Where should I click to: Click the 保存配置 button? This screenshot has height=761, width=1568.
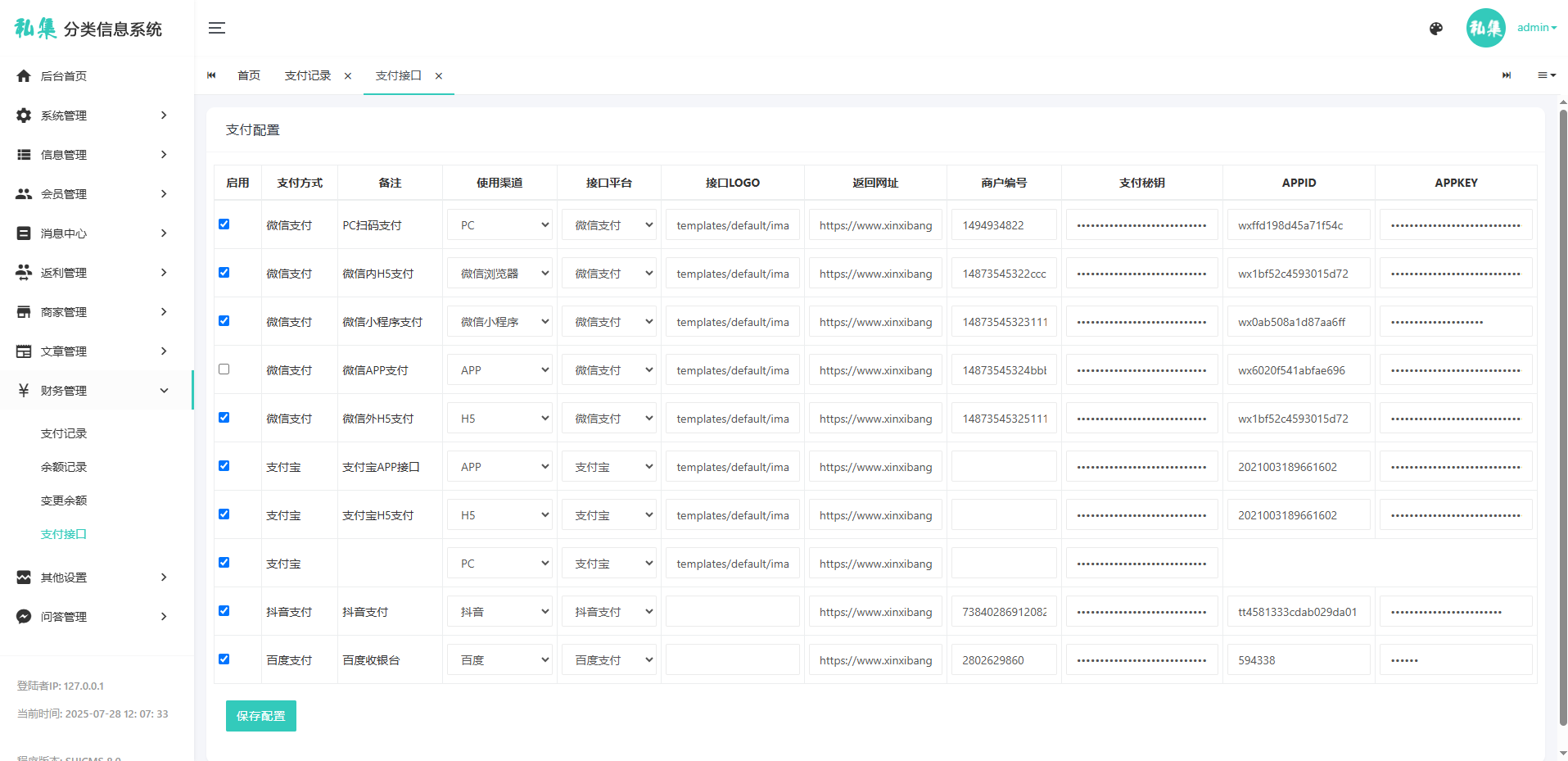(x=260, y=716)
